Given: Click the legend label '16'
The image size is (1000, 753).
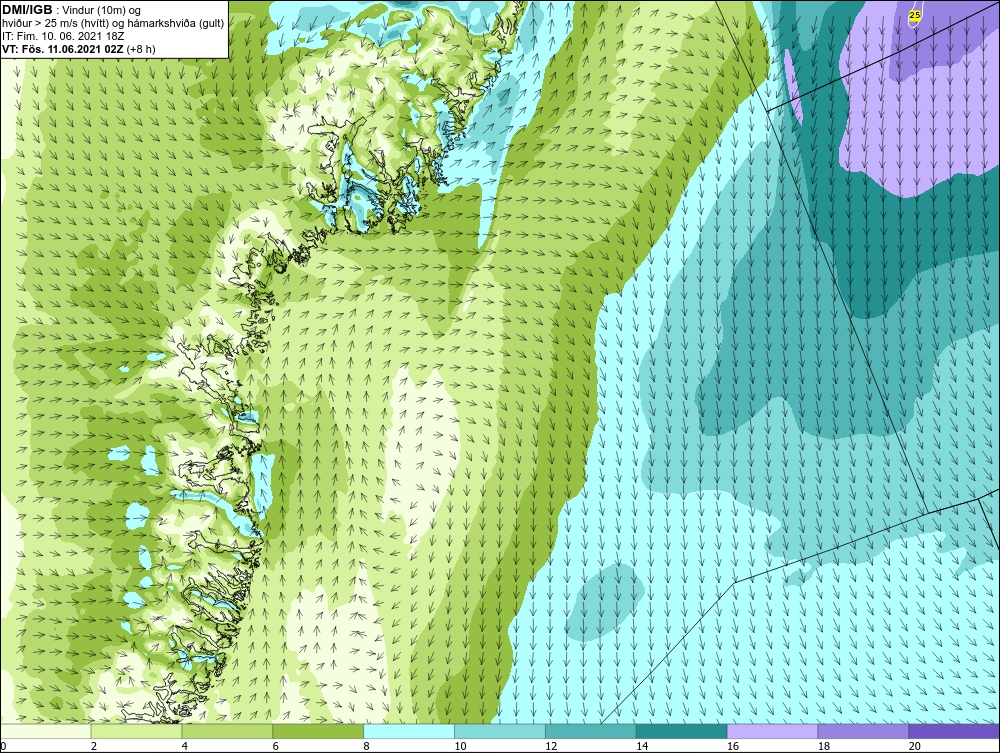Looking at the screenshot, I should click(x=733, y=746).
